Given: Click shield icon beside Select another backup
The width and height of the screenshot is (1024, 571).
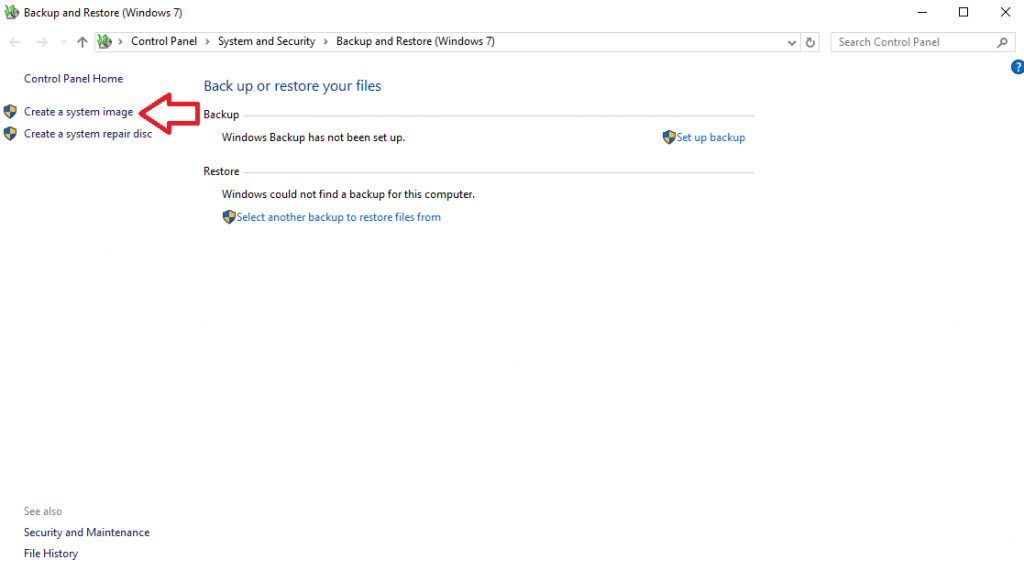Looking at the screenshot, I should pyautogui.click(x=229, y=217).
